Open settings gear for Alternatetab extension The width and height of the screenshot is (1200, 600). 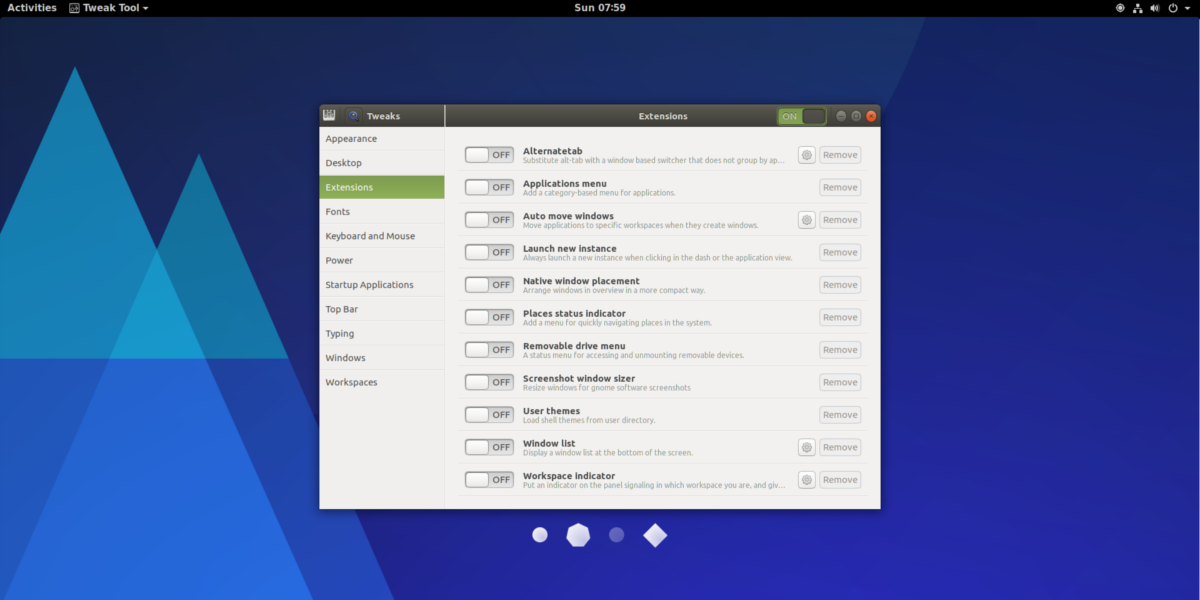tap(806, 155)
